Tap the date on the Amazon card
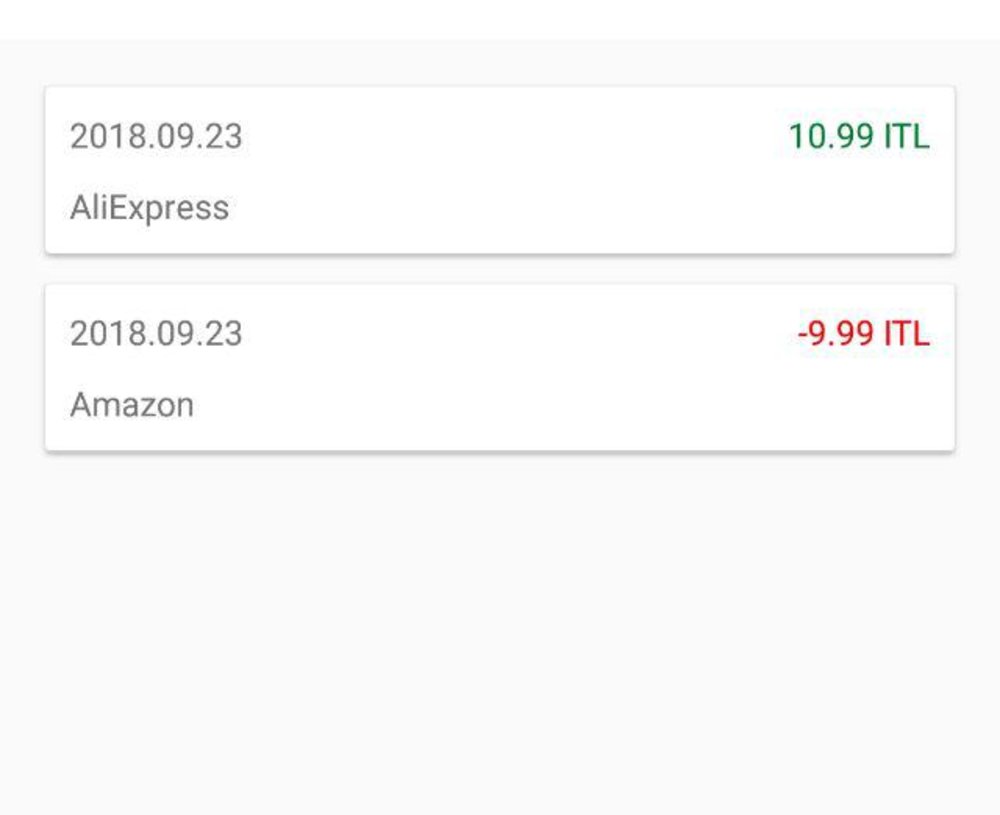Image resolution: width=1000 pixels, height=815 pixels. pos(156,333)
